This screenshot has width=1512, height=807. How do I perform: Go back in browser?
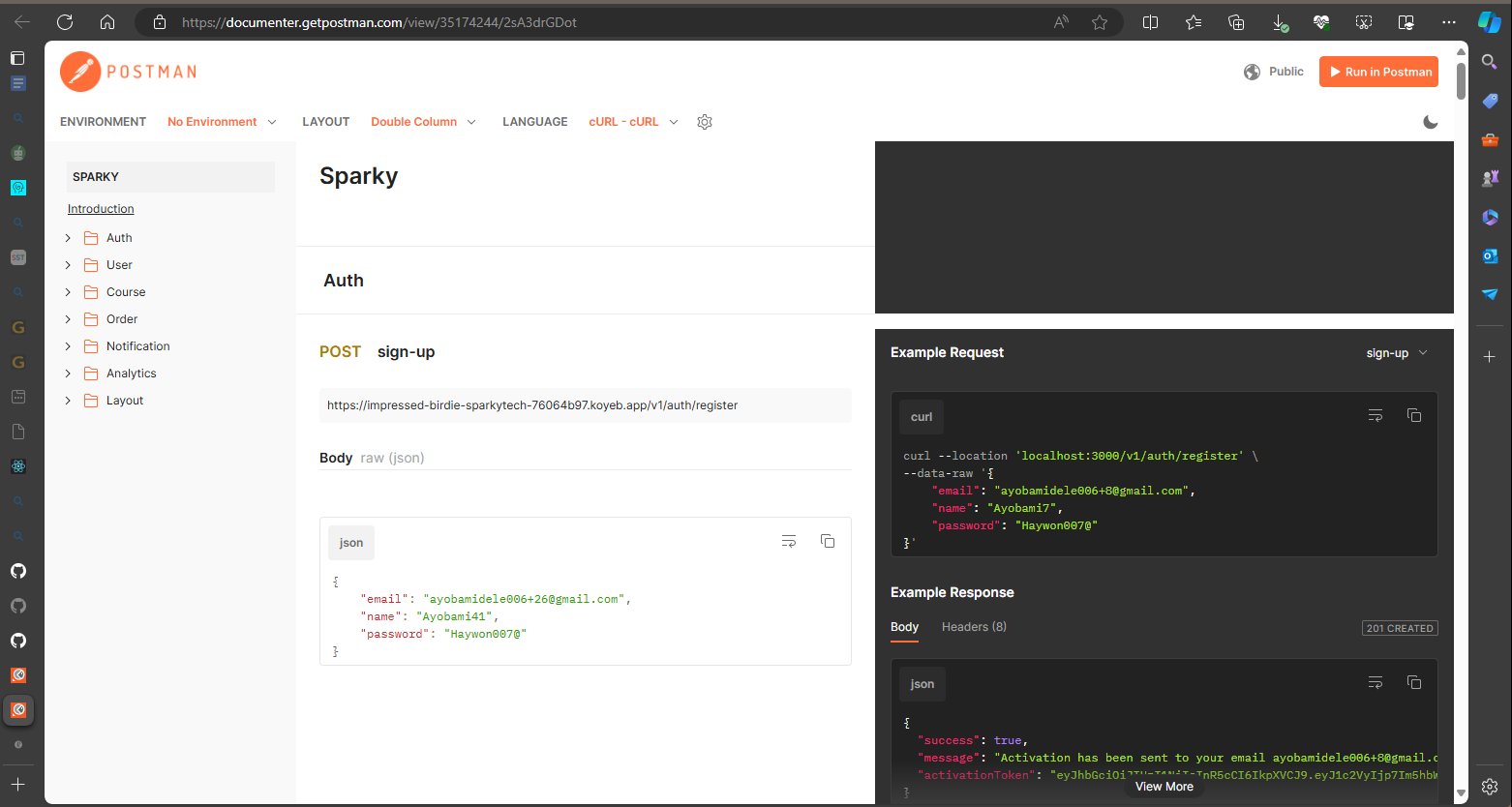point(22,22)
